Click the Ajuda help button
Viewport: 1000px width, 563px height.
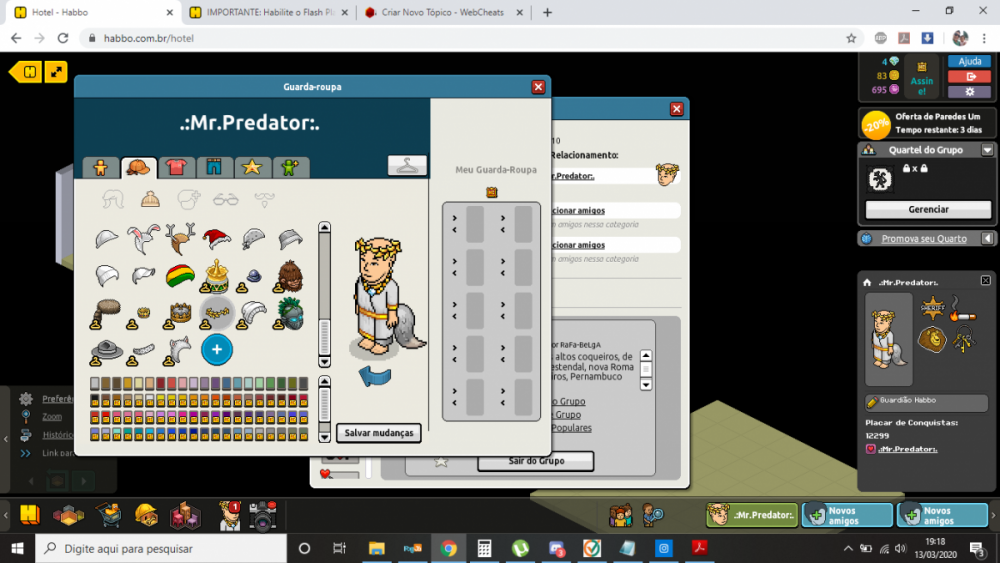pyautogui.click(x=969, y=61)
